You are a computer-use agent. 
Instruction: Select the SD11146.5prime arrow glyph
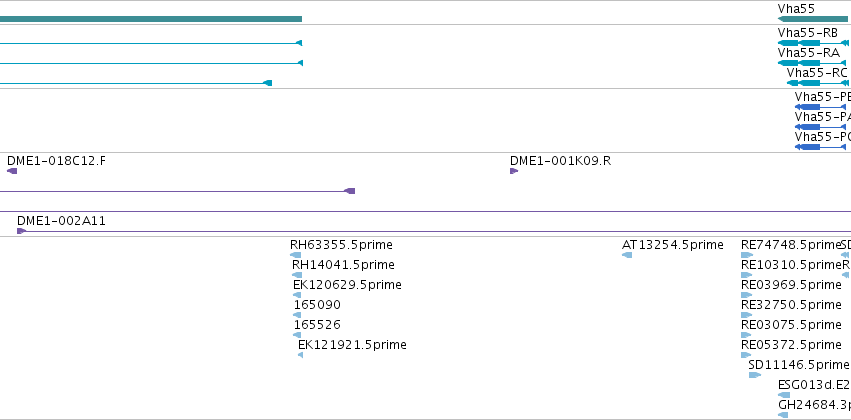click(x=755, y=375)
